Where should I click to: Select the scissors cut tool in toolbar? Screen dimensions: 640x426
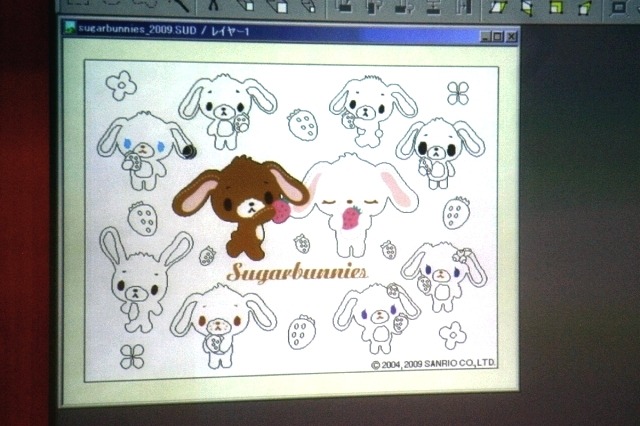click(x=213, y=5)
